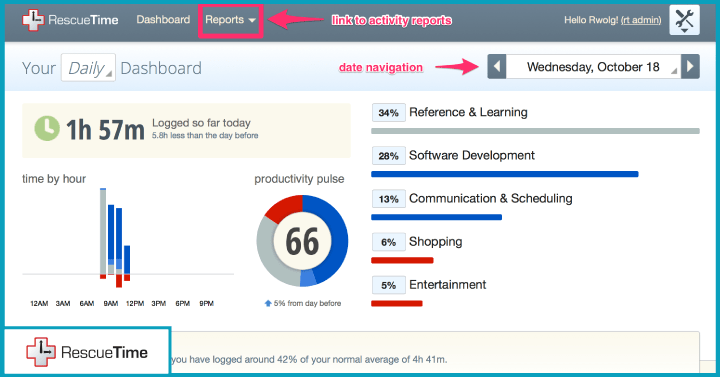Click the rt admin link

(641, 20)
